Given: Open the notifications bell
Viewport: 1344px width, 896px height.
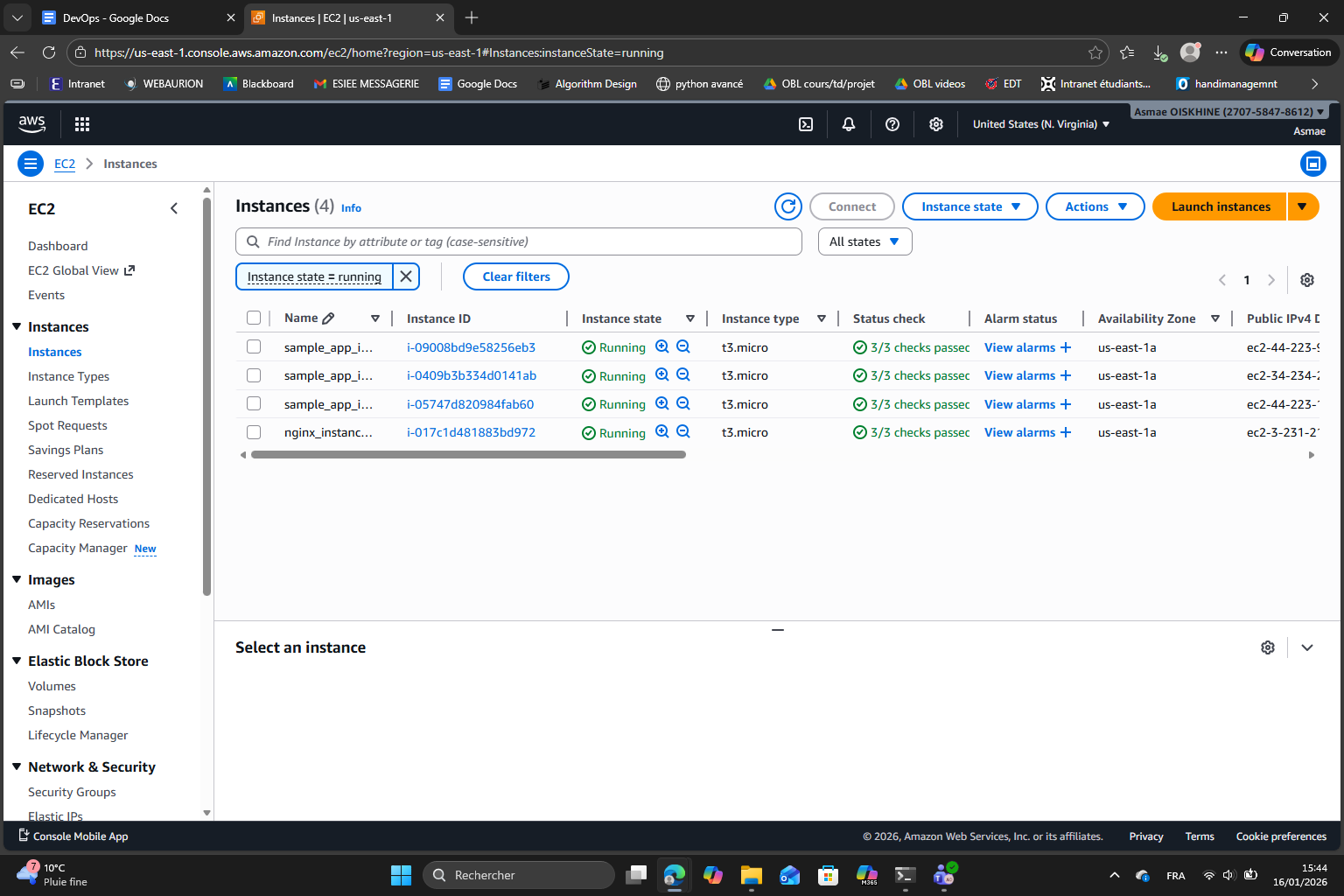Looking at the screenshot, I should coord(848,123).
